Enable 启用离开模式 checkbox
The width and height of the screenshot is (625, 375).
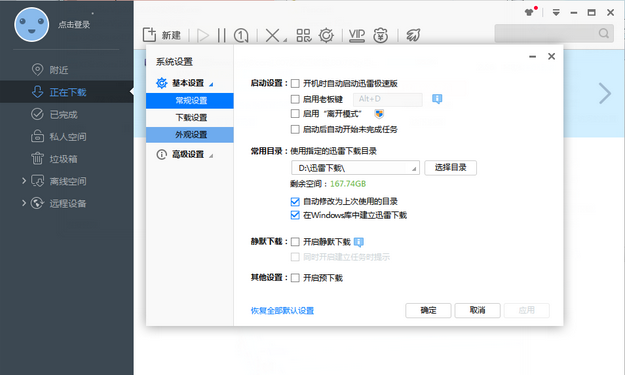(295, 114)
